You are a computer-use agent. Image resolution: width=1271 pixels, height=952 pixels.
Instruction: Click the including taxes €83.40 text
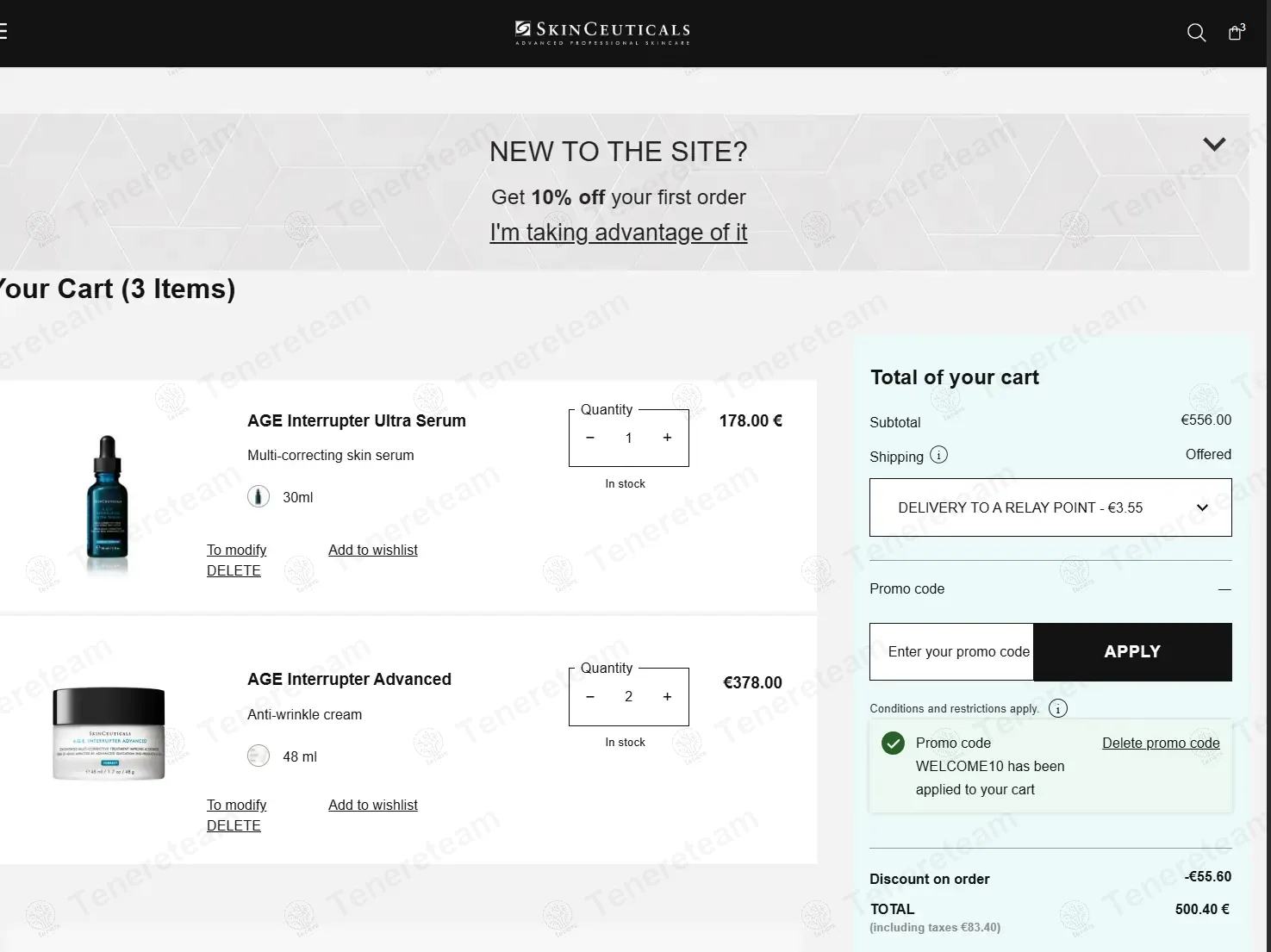click(x=935, y=928)
